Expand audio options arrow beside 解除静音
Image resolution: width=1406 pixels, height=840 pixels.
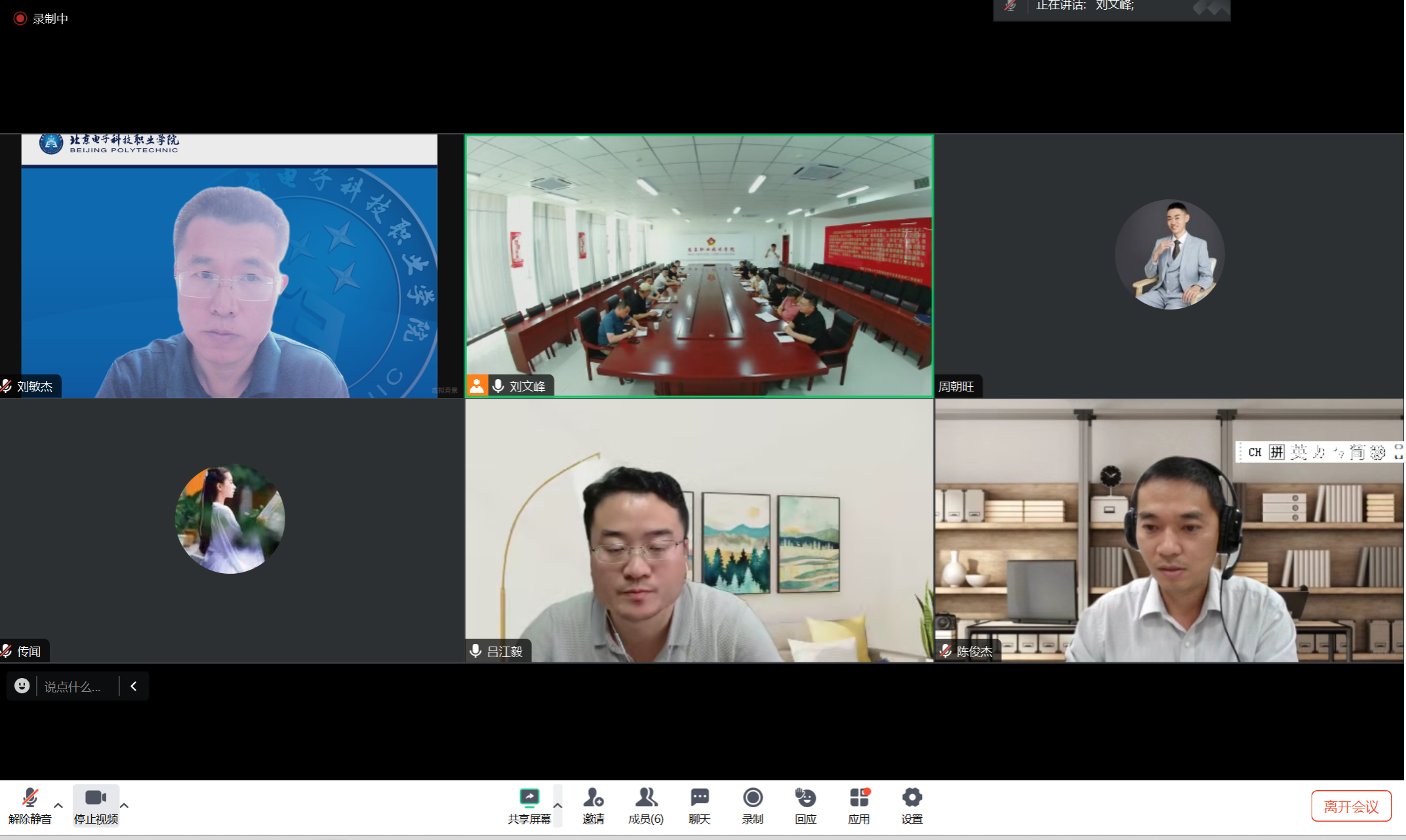[x=58, y=805]
